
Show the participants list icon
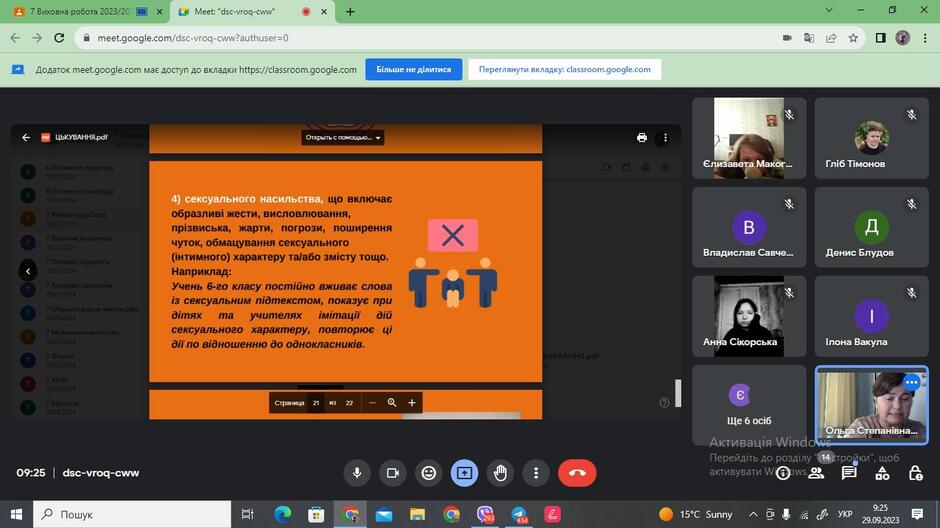[x=816, y=473]
